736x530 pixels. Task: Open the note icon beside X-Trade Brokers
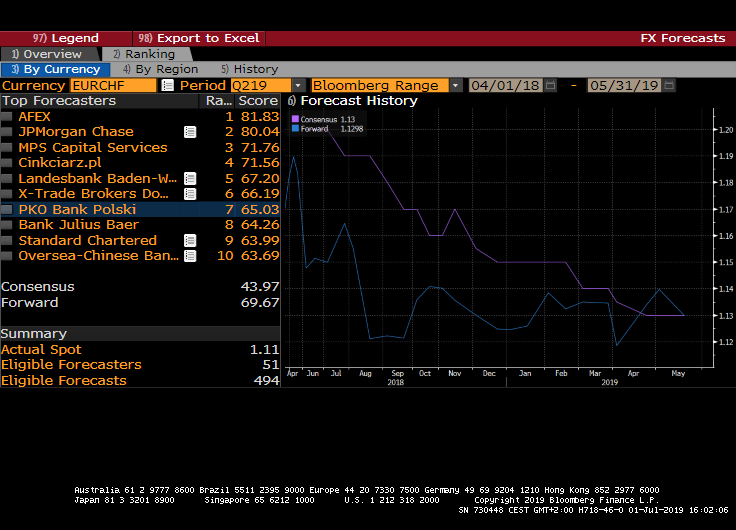190,194
